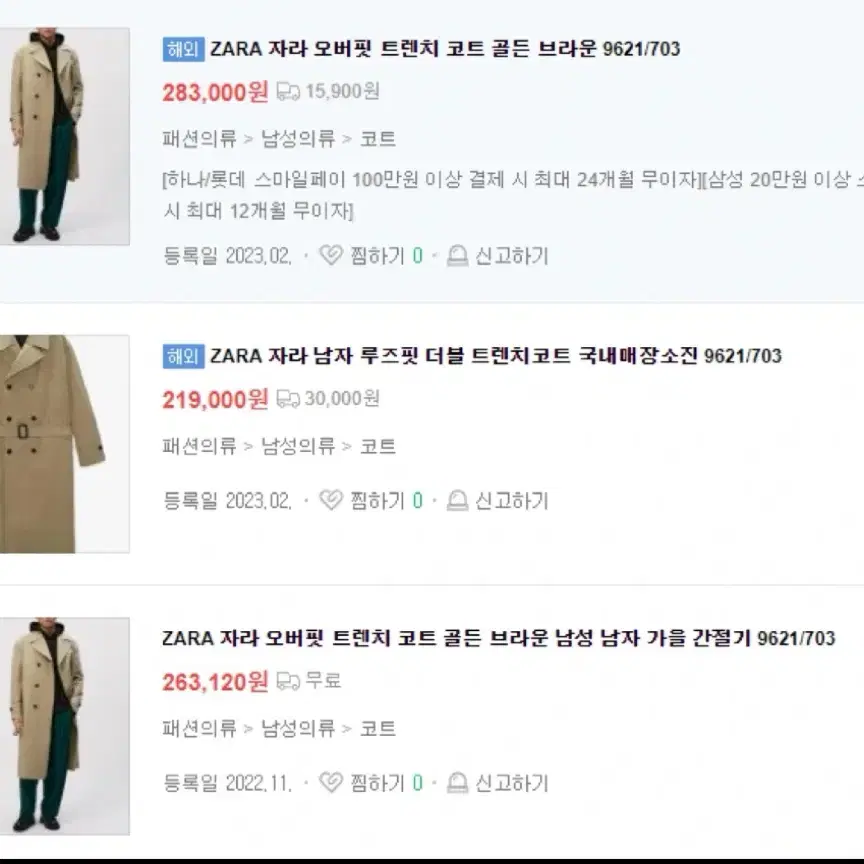Viewport: 864px width, 864px height.
Task: Click heart wishlist icon on 263,120원 listing
Action: click(331, 782)
